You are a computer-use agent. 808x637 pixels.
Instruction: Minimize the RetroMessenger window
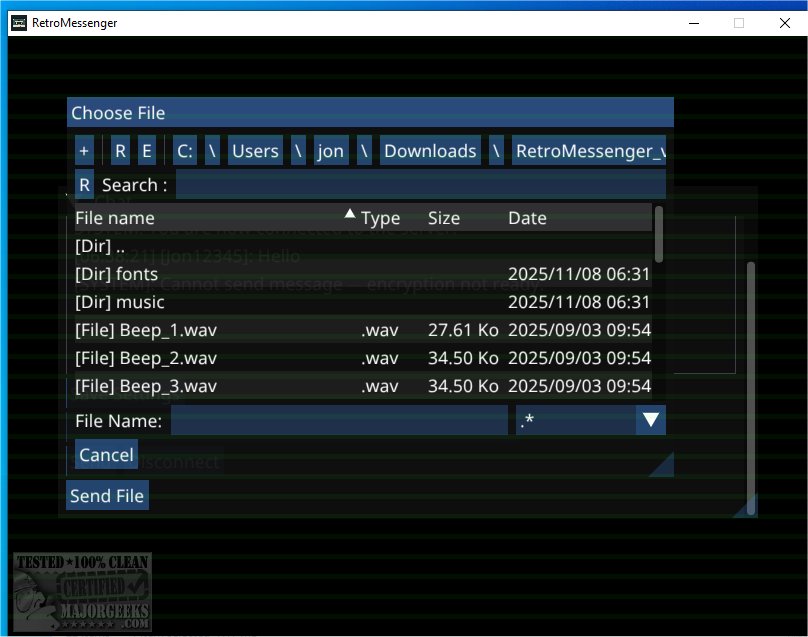coord(694,23)
